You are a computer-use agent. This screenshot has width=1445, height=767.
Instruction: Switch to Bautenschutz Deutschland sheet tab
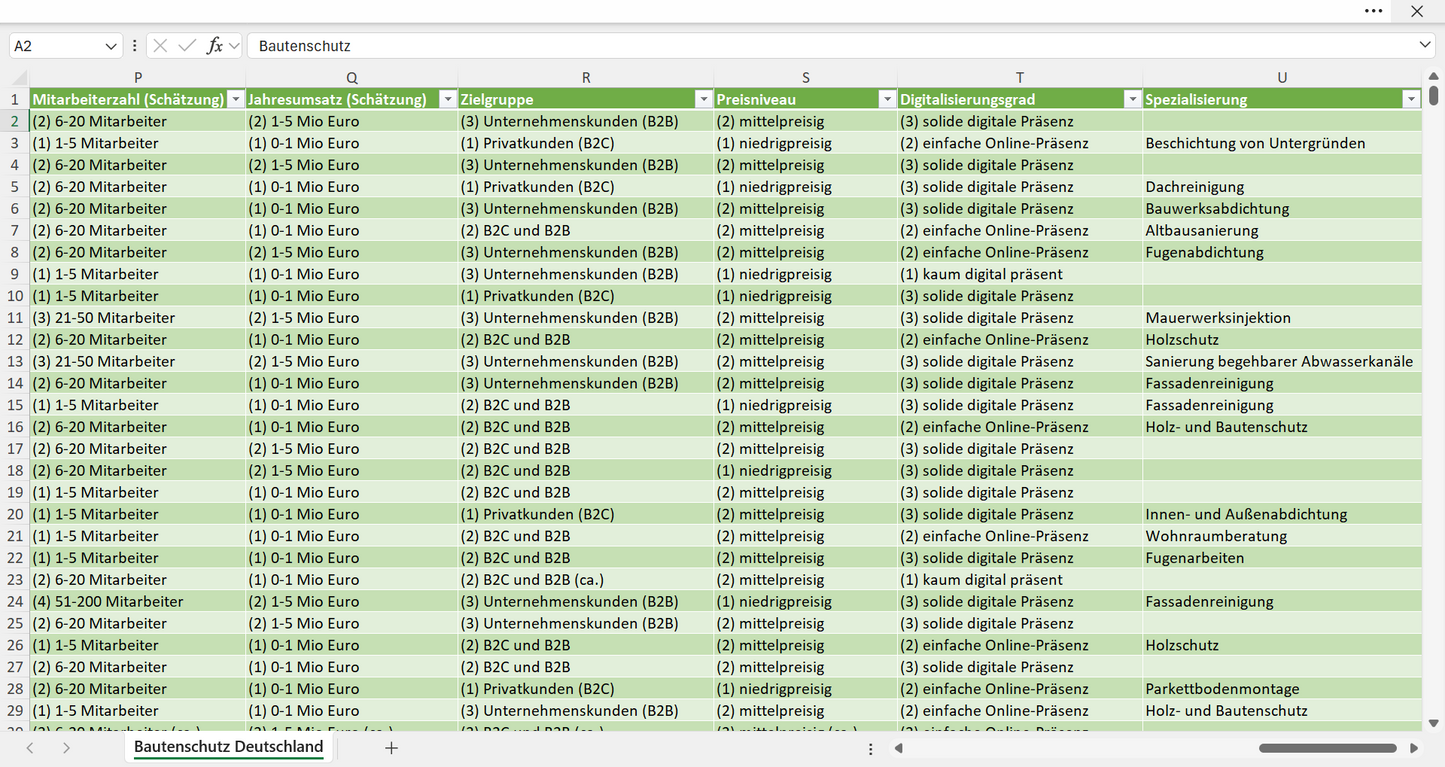click(x=229, y=747)
